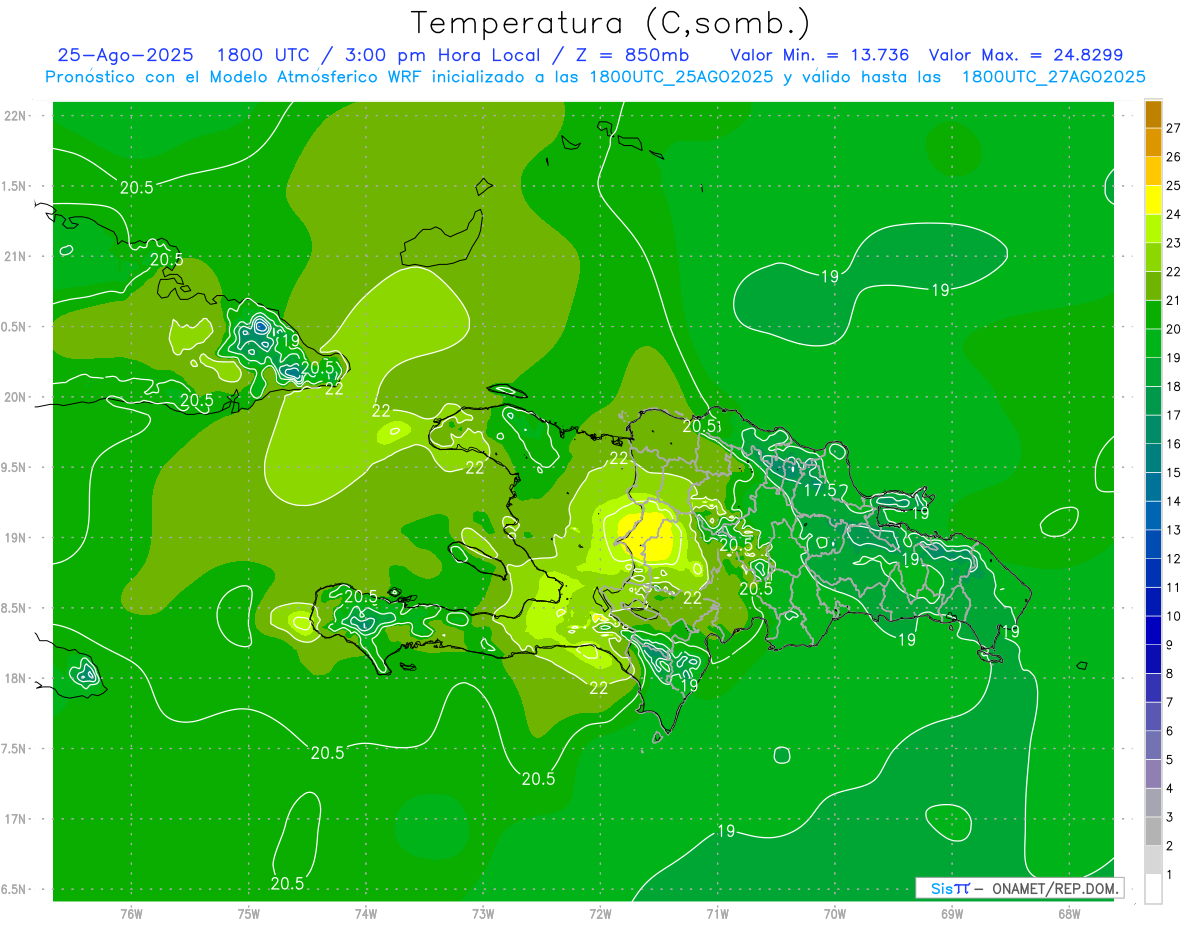Pick the top brown segment above 27 on color scale
Image resolution: width=1200 pixels, height=927 pixels.
(x=1153, y=114)
